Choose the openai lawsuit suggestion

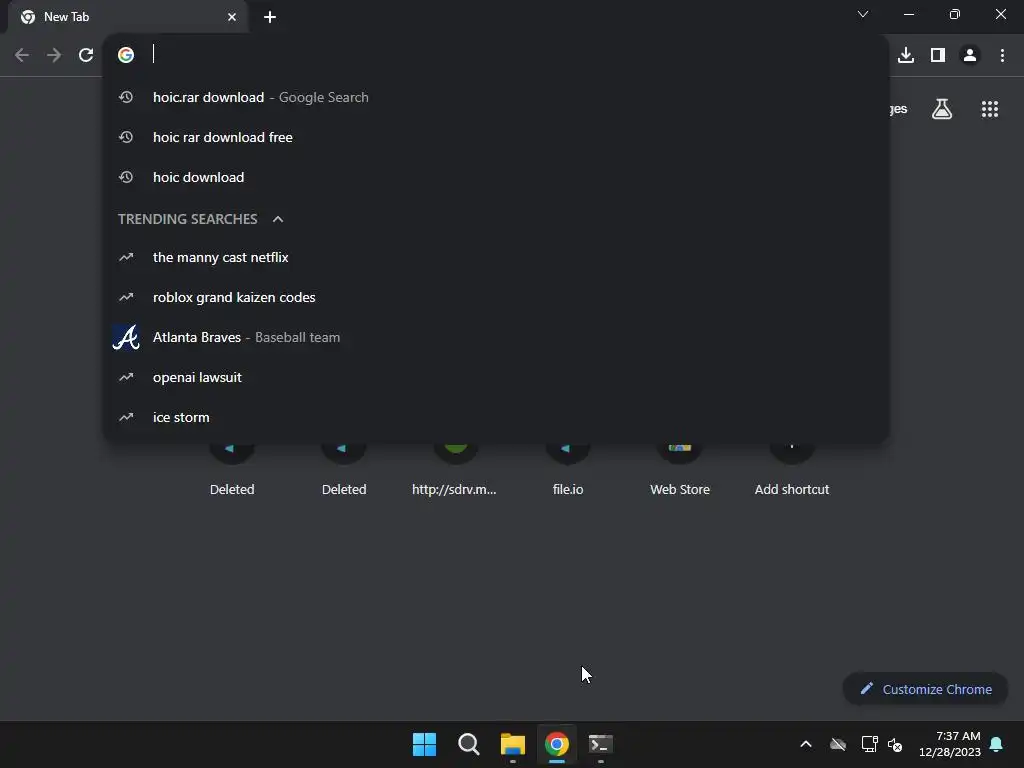(496, 377)
